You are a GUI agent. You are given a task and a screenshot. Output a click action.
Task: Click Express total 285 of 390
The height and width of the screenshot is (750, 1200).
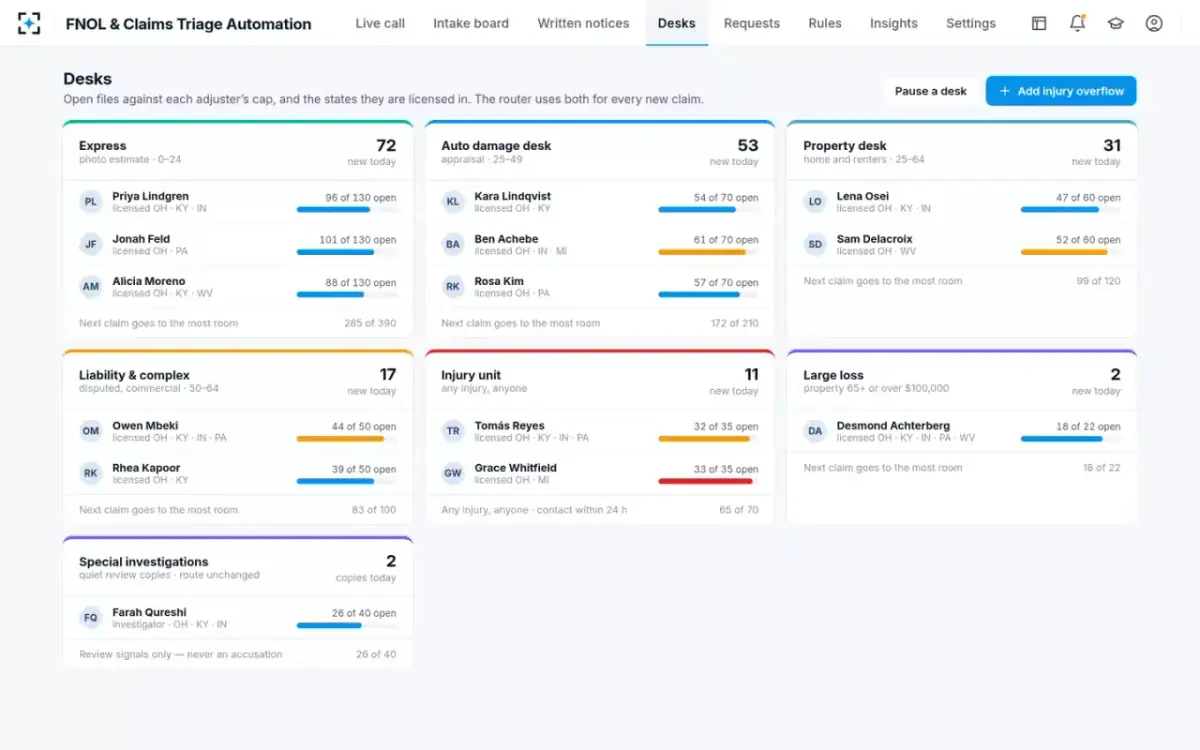tap(370, 323)
